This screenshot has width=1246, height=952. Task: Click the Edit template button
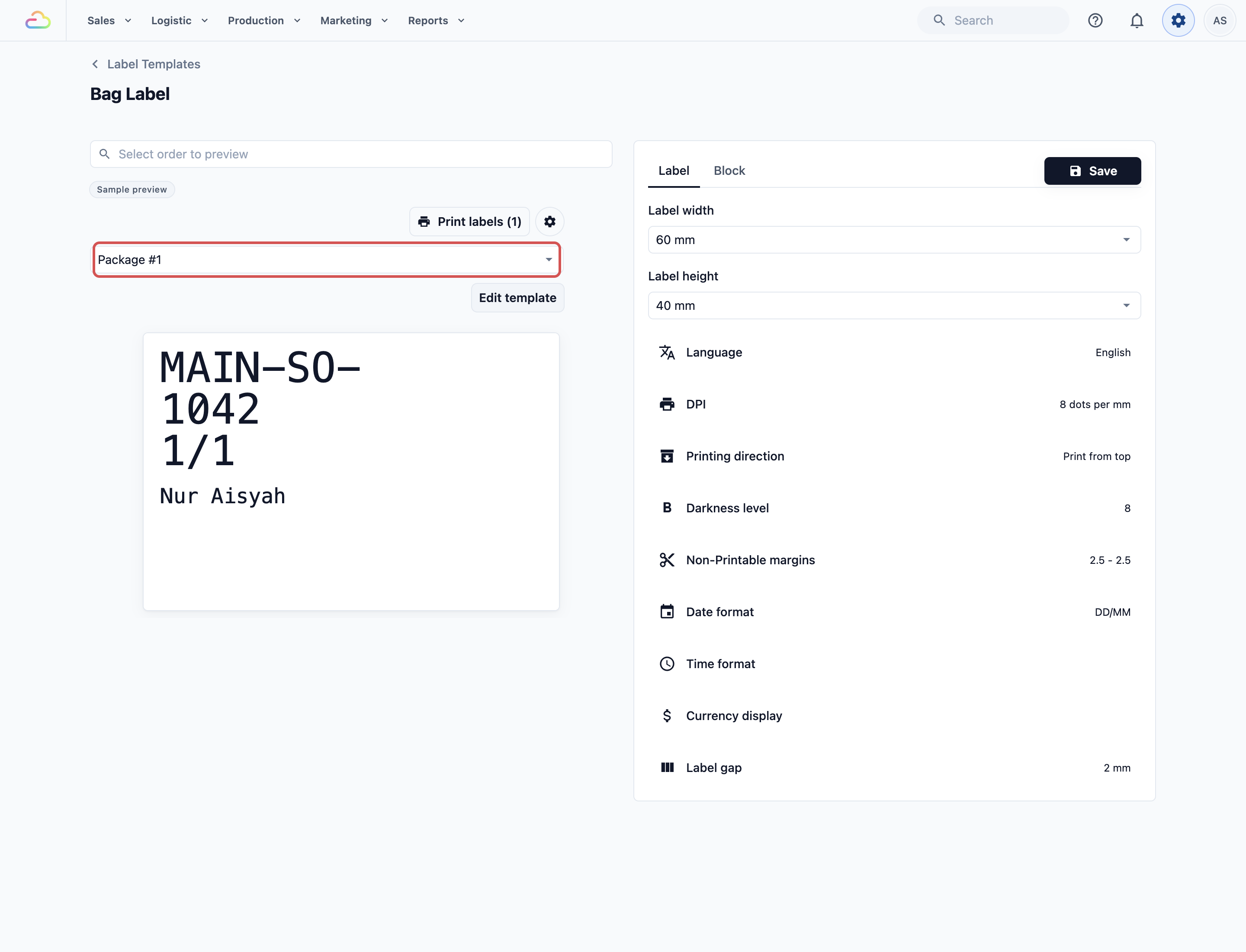[517, 298]
